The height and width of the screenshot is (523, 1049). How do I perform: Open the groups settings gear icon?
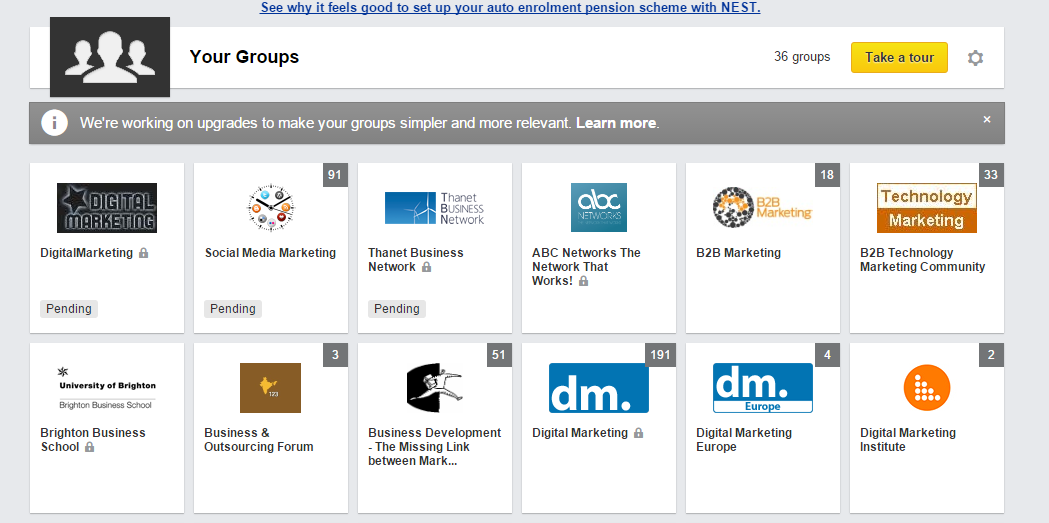(975, 58)
